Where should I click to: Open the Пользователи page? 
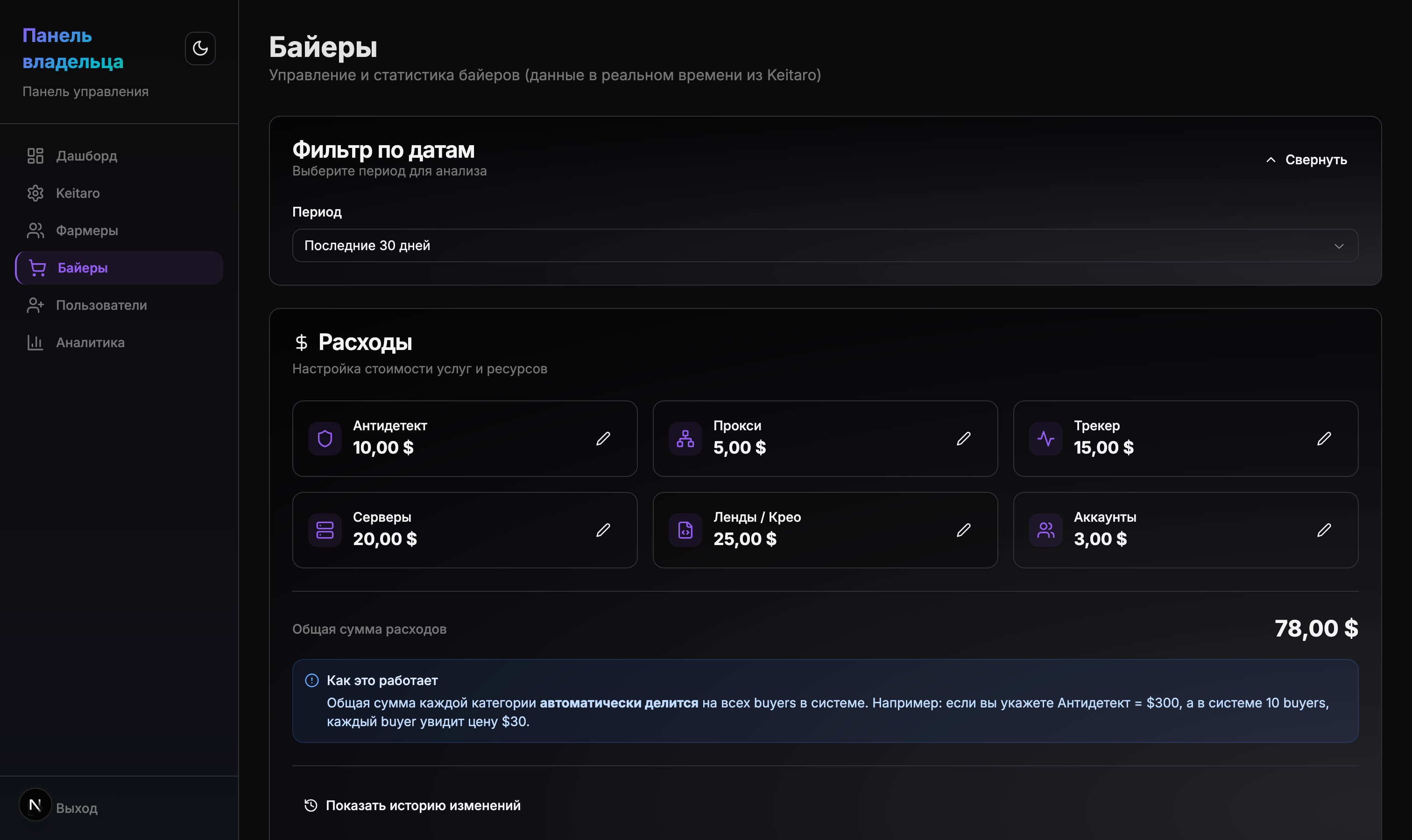(119, 305)
